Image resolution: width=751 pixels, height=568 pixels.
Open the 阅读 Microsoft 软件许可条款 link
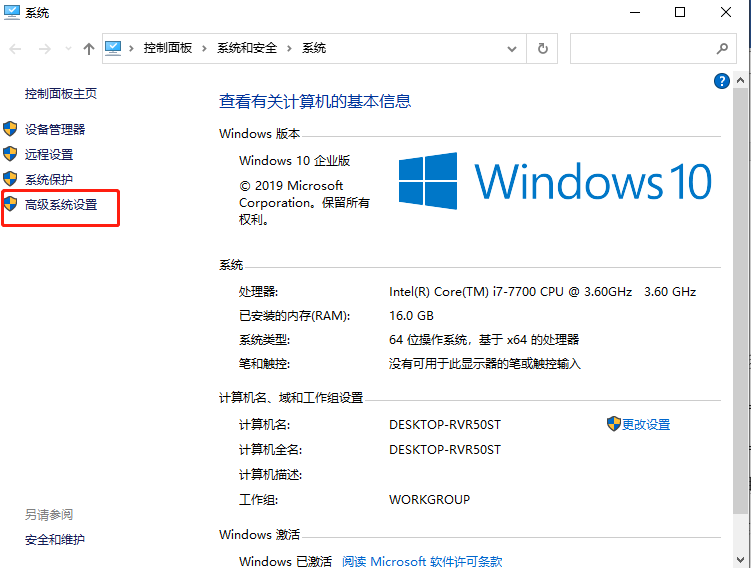(x=422, y=561)
